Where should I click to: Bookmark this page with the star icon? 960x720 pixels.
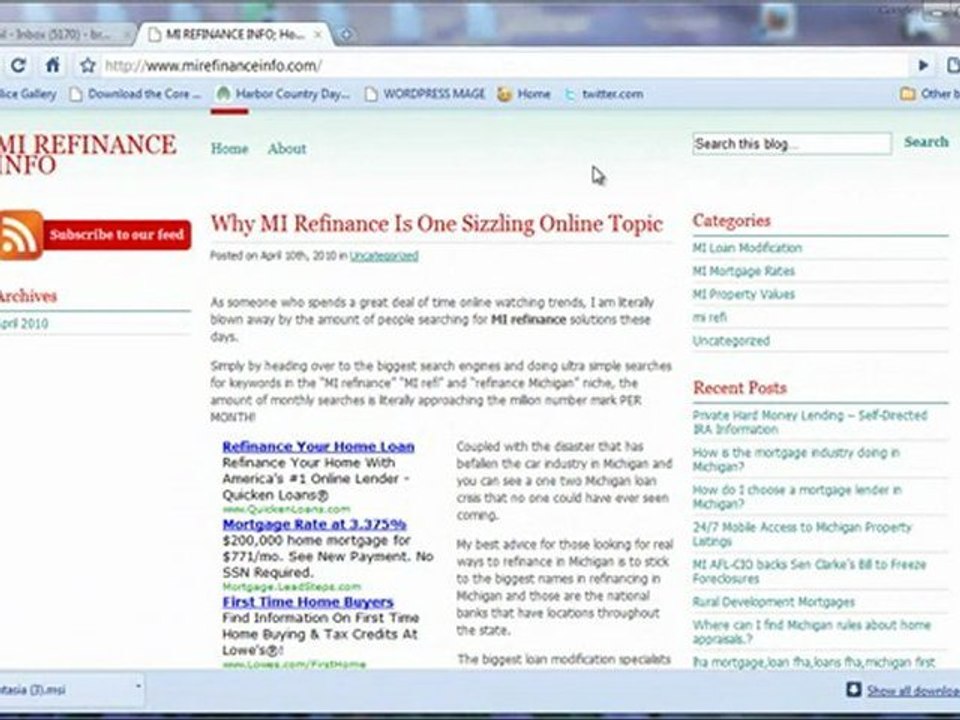(88, 66)
